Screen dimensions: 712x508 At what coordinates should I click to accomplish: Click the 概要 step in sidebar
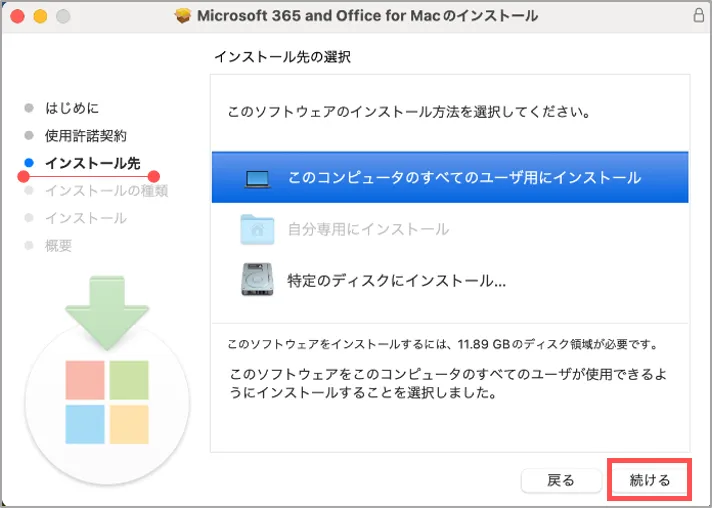click(58, 246)
